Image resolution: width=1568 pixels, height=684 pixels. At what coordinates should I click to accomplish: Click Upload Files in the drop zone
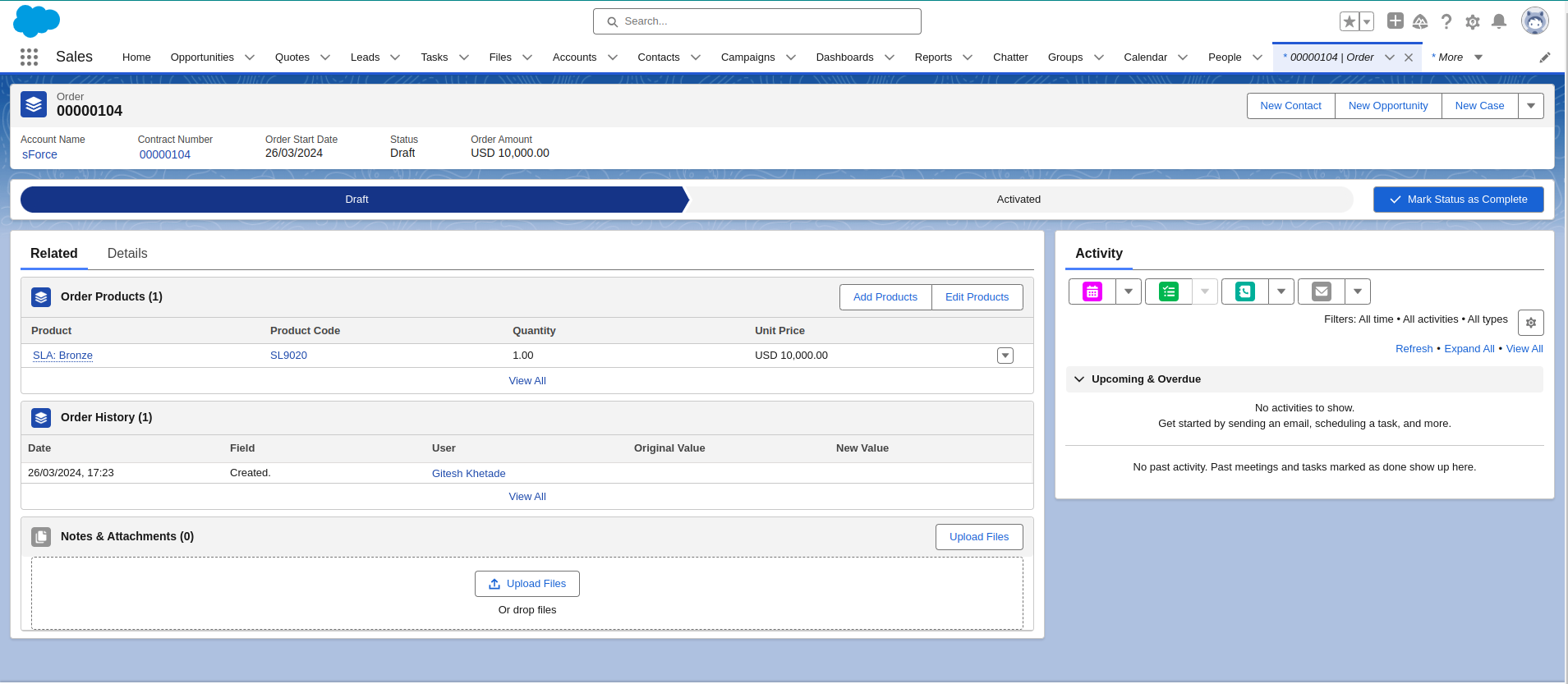[527, 584]
